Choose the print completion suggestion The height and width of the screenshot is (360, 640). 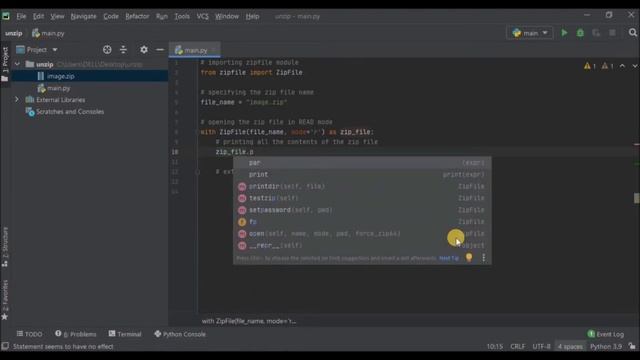click(362, 174)
